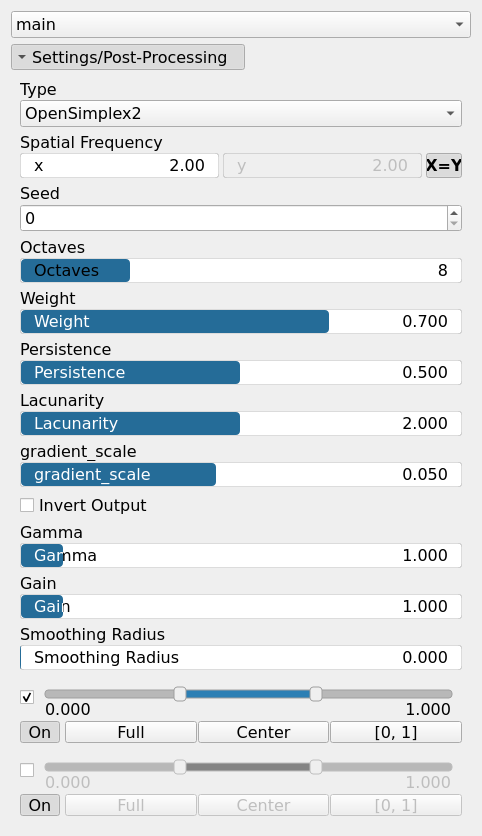Viewport: 482px width, 836px height.
Task: Click the Lacunarity slider bar
Action: [240, 423]
